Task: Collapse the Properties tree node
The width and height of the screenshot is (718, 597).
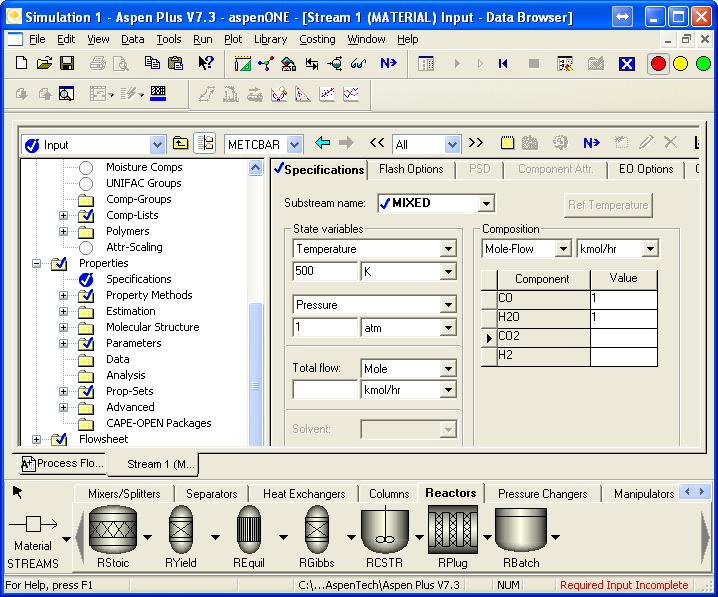Action: pyautogui.click(x=36, y=263)
